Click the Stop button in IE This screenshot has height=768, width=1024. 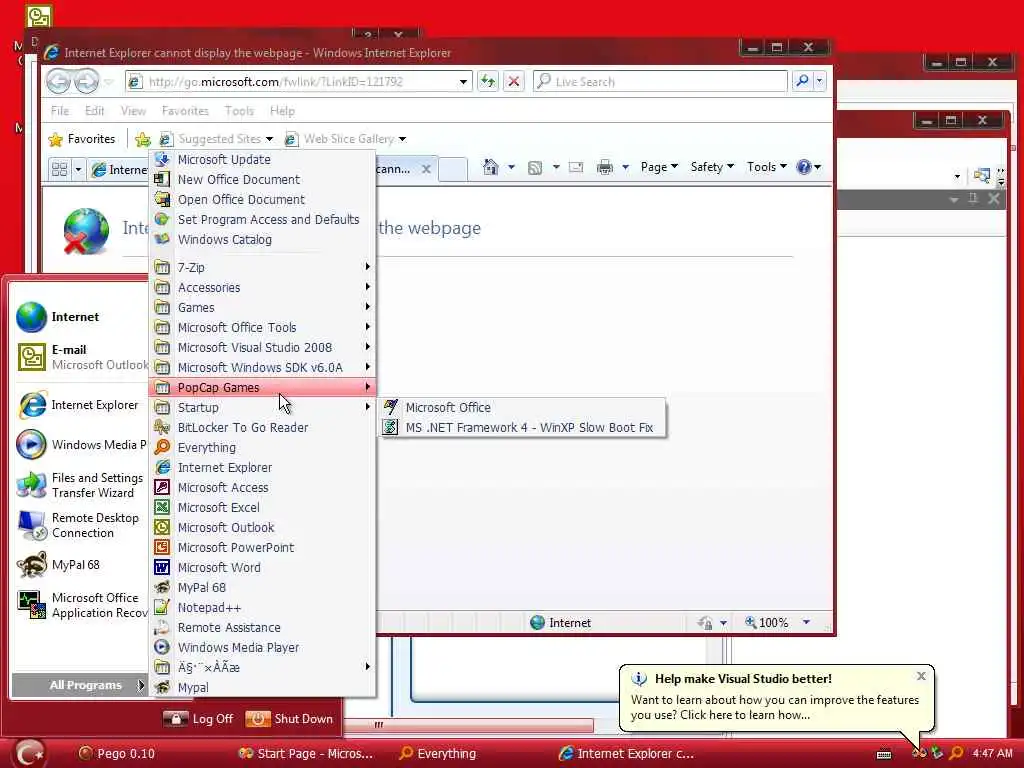[x=514, y=82]
